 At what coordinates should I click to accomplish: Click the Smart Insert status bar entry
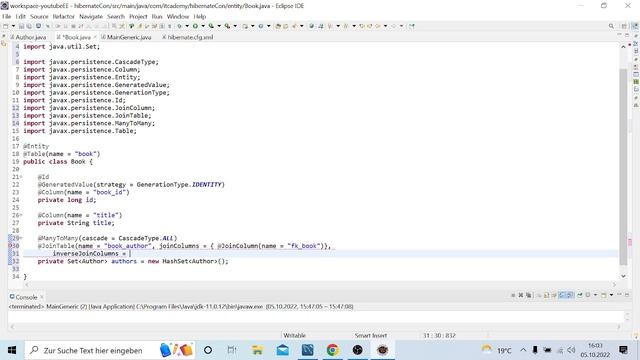[x=370, y=336]
